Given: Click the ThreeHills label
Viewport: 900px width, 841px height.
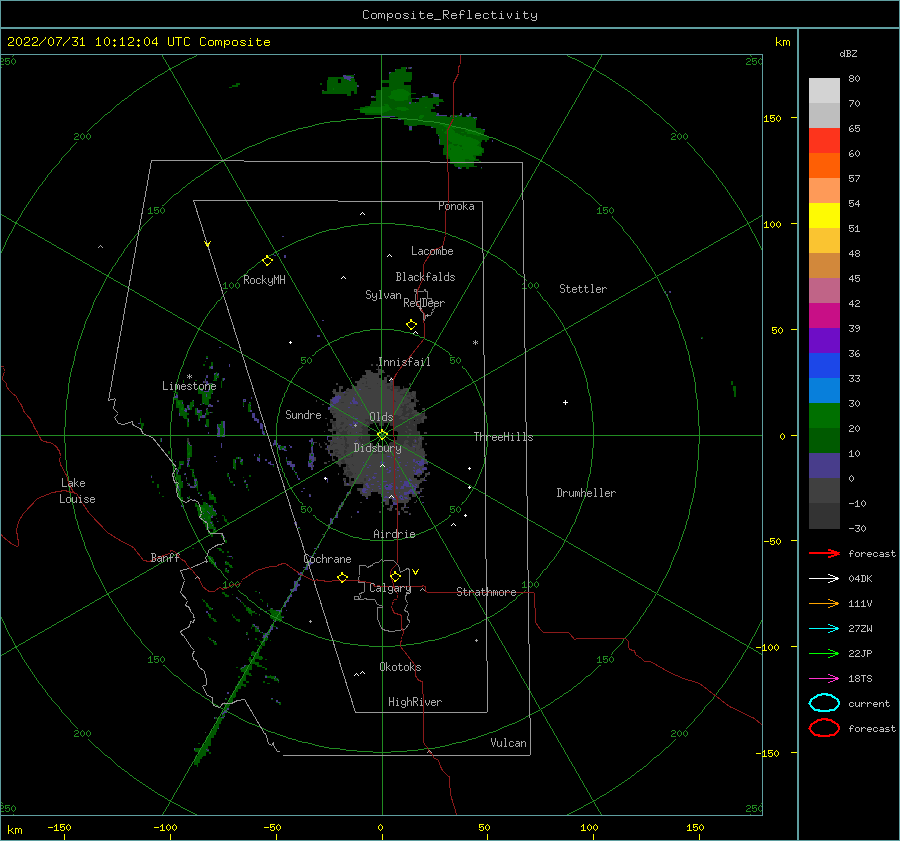Looking at the screenshot, I should point(503,437).
